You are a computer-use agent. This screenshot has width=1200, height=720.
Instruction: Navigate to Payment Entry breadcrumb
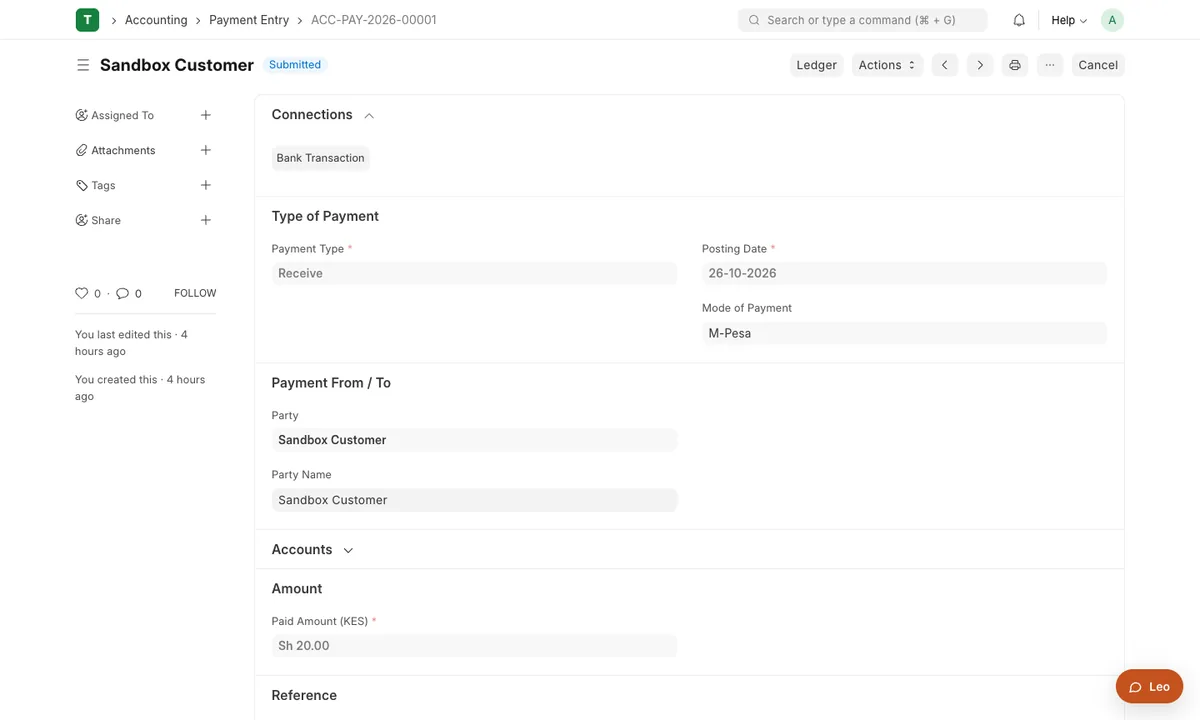(x=249, y=20)
